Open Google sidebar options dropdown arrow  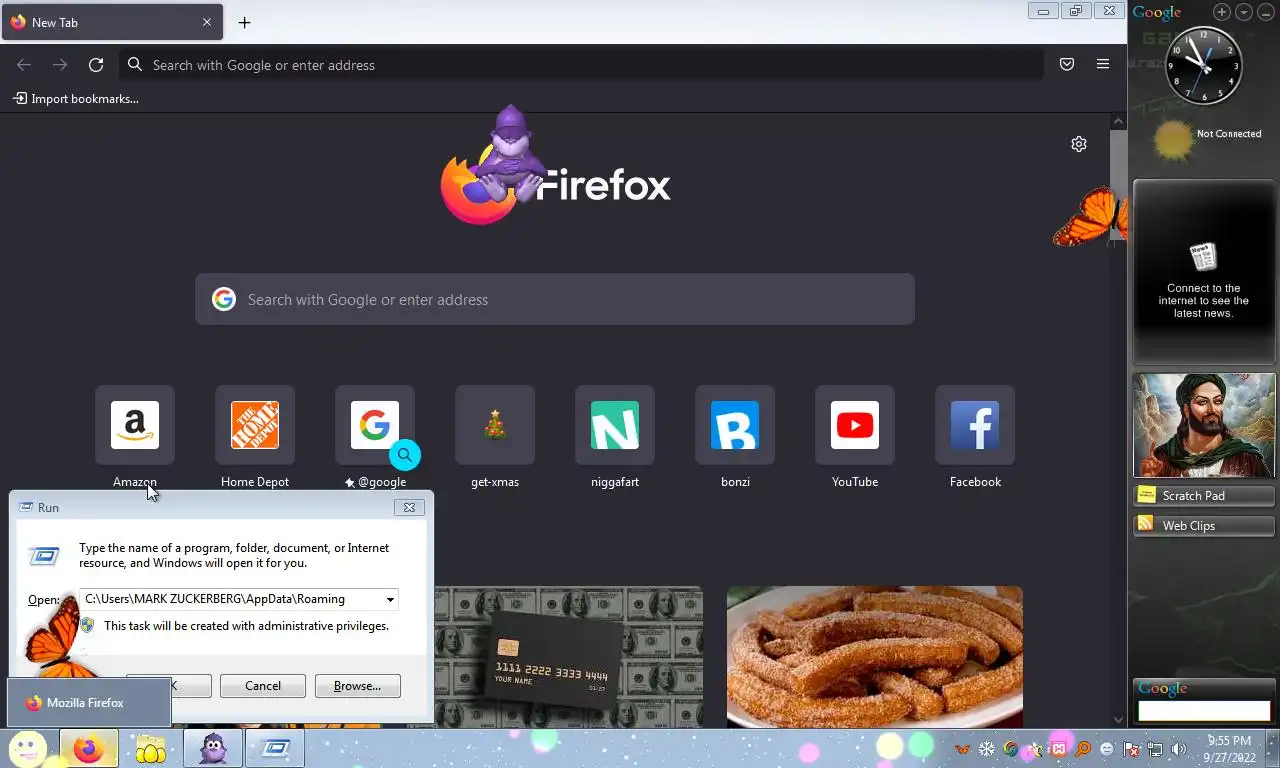pos(1244,12)
